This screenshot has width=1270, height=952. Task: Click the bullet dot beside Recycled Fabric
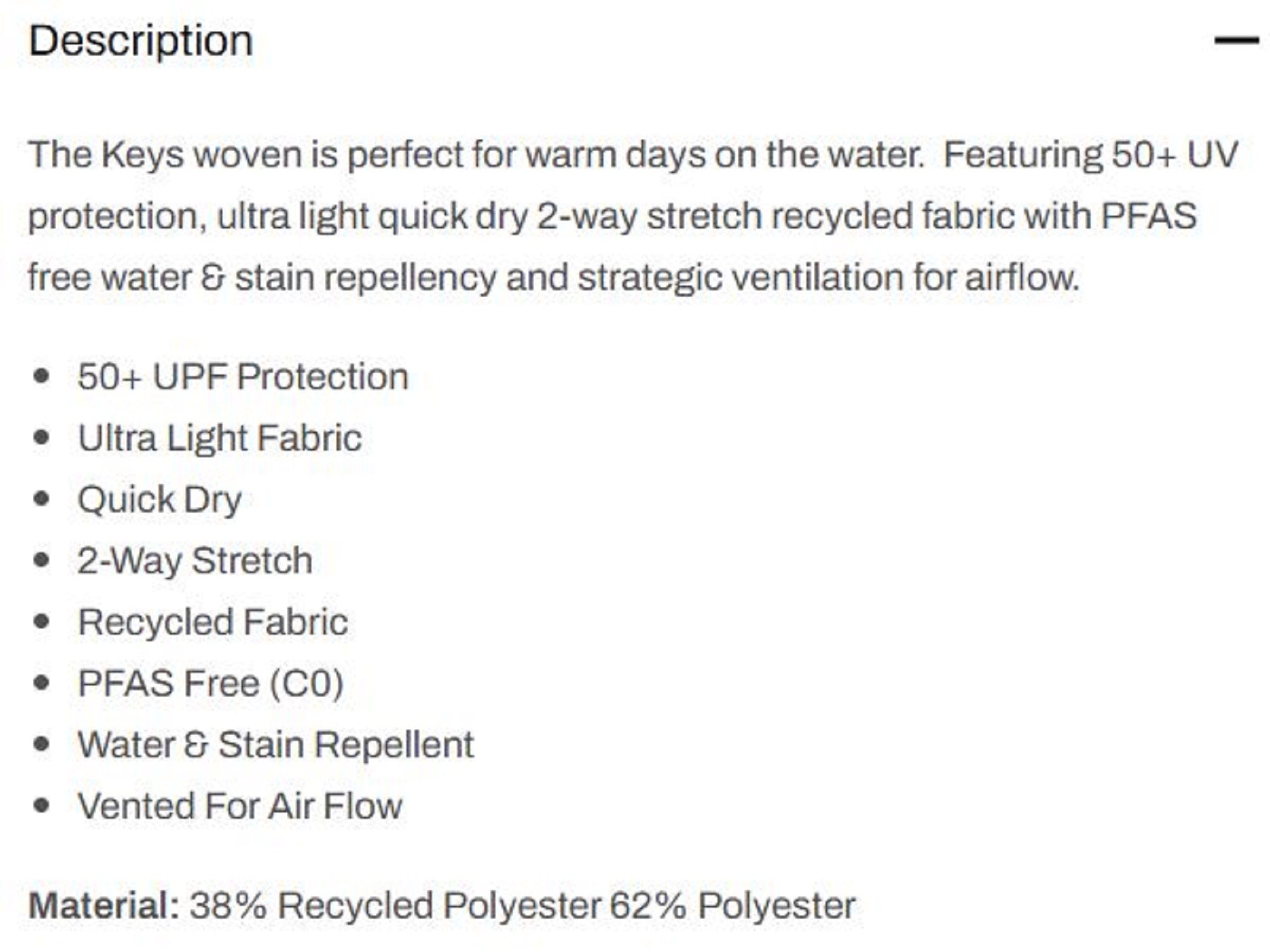coord(42,621)
